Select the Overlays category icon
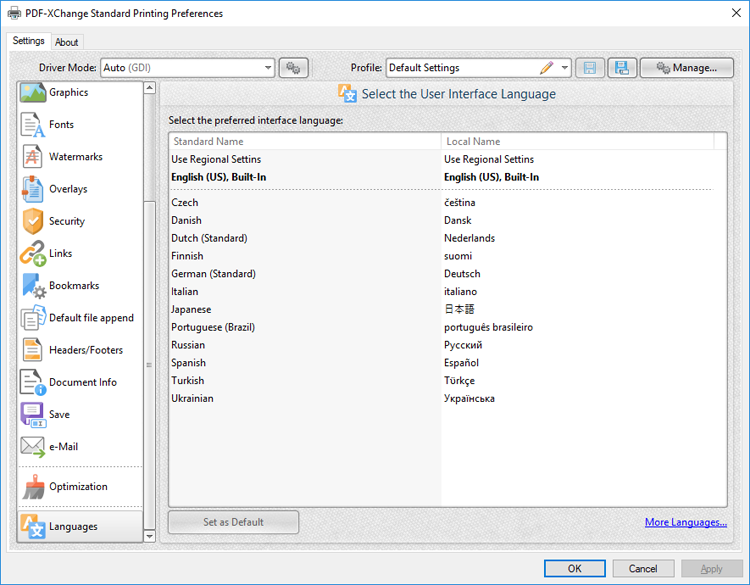This screenshot has height=585, width=750. tap(33, 189)
